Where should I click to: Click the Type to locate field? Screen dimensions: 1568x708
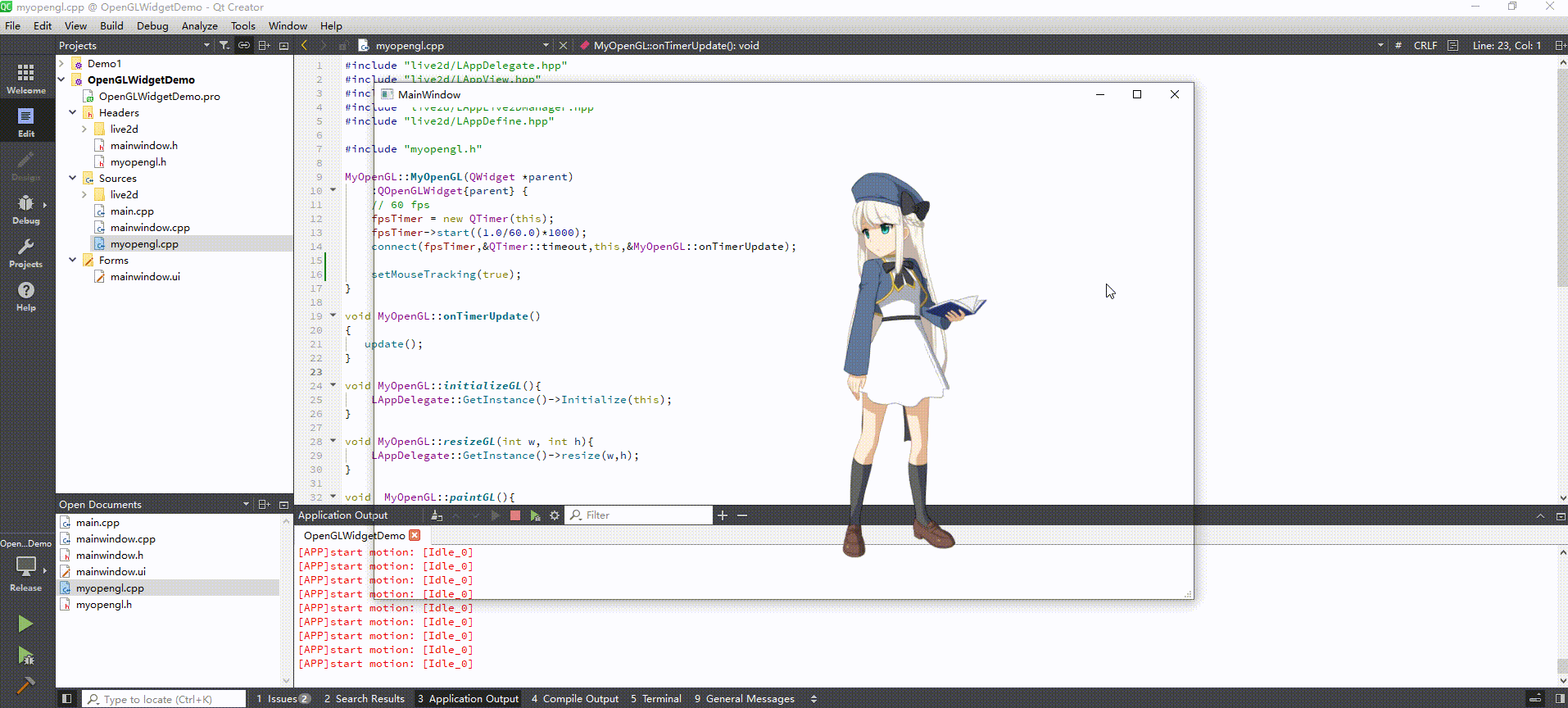164,699
